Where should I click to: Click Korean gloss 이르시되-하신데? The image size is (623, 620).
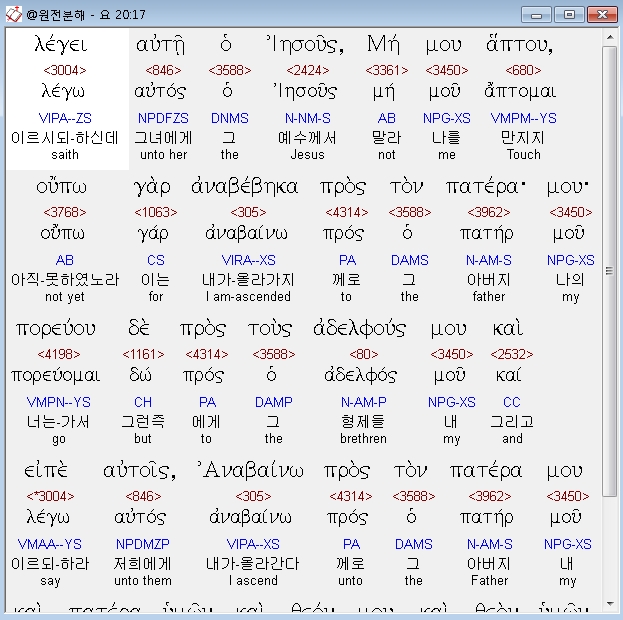click(65, 138)
